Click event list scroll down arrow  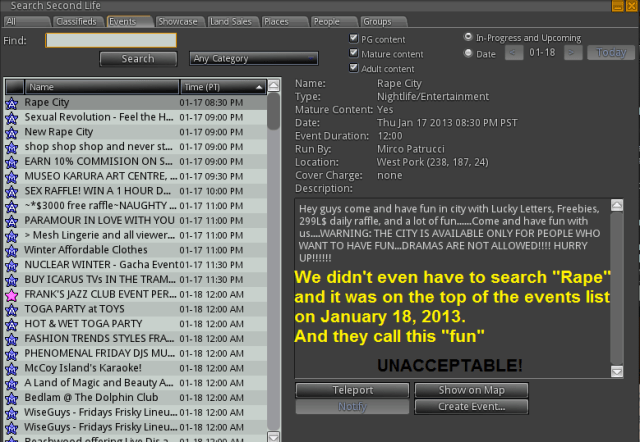274,437
